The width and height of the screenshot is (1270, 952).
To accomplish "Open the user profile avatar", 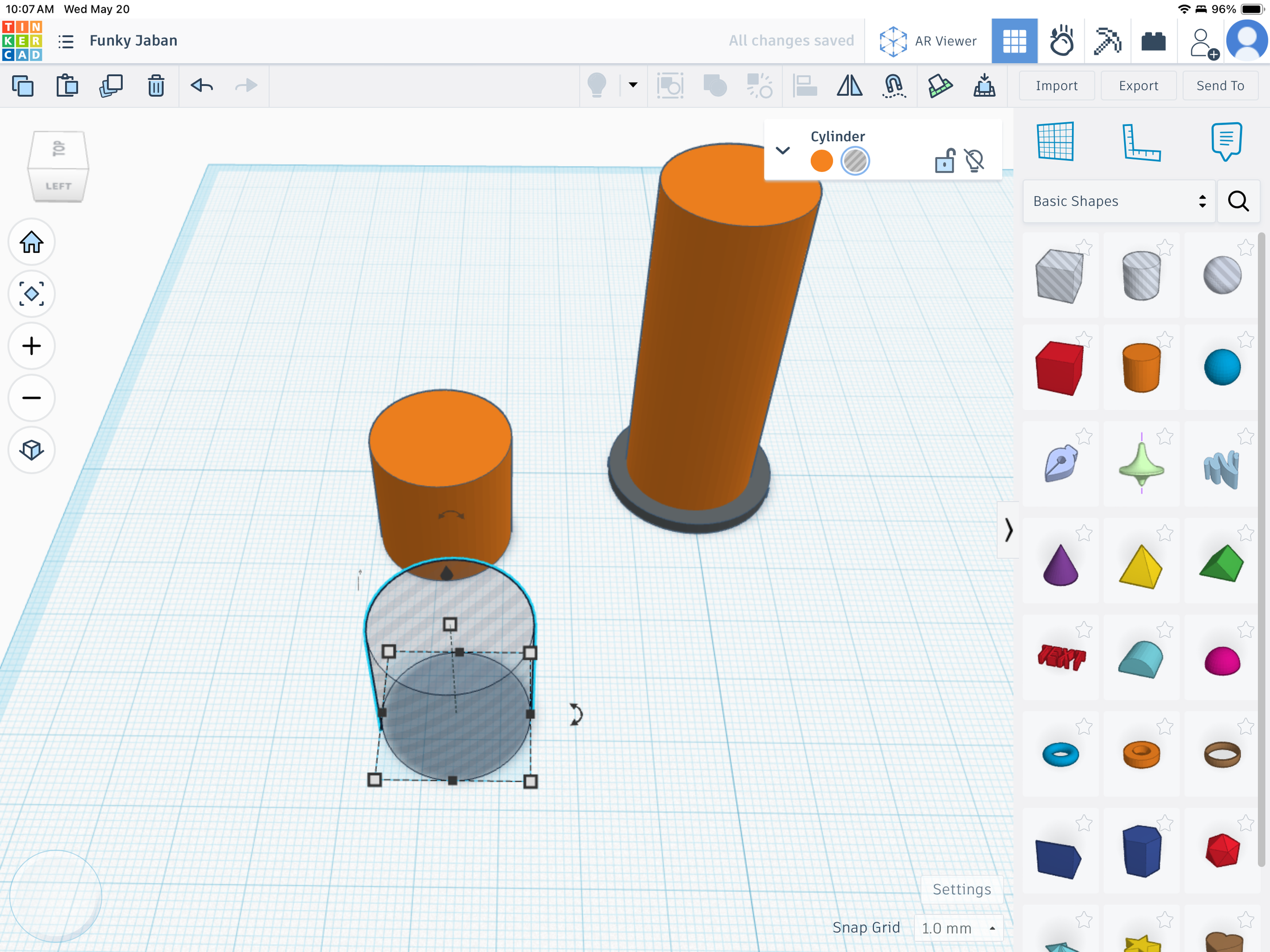I will click(x=1247, y=41).
